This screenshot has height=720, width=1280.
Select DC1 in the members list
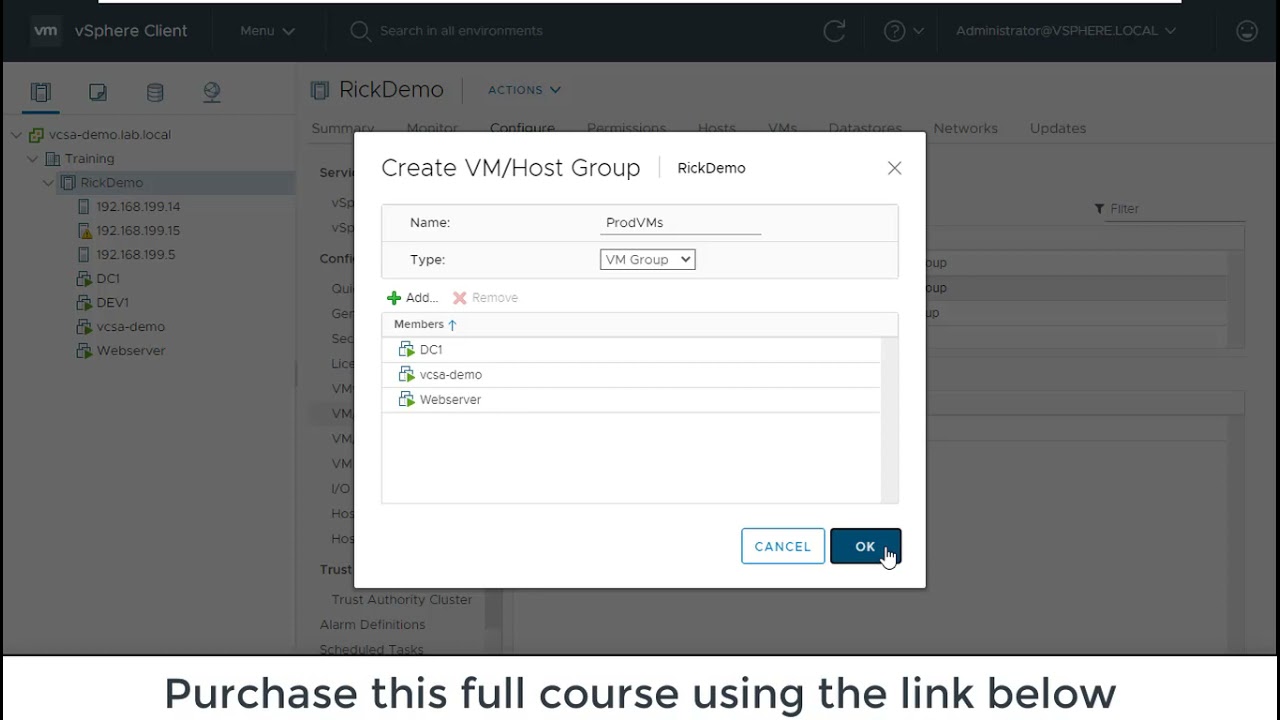631,349
